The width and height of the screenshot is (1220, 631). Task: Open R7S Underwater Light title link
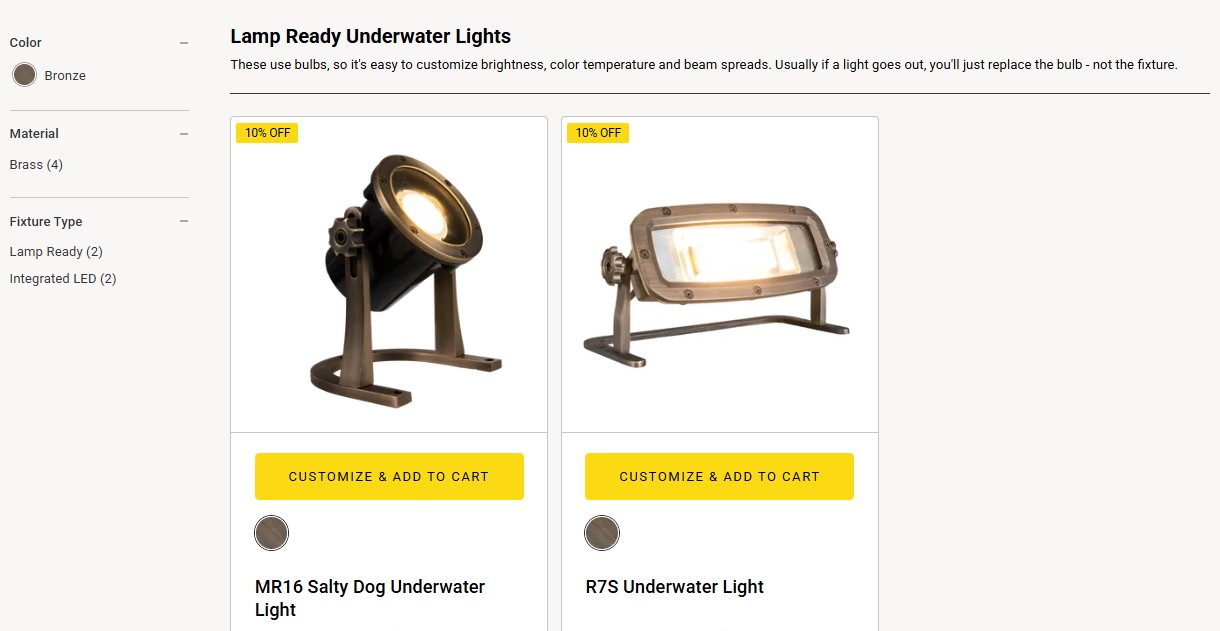pos(675,587)
